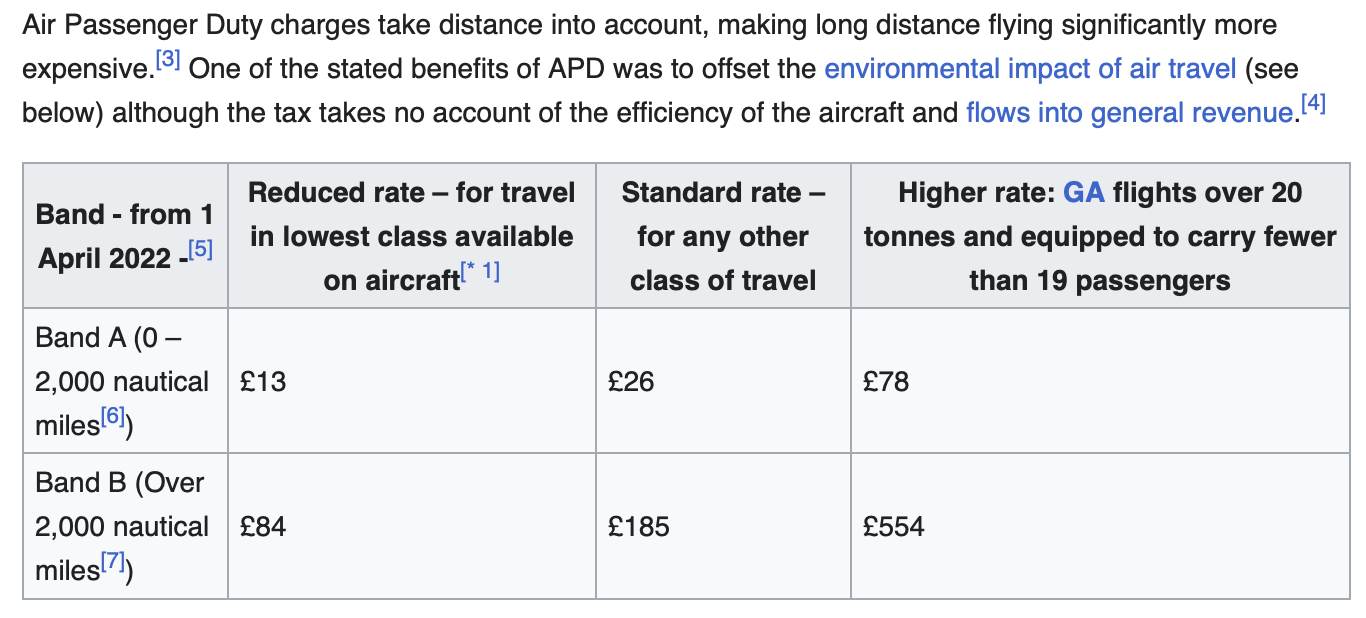Click the 'Band - from 1 April 2022' header
1366x618 pixels.
[x=126, y=236]
